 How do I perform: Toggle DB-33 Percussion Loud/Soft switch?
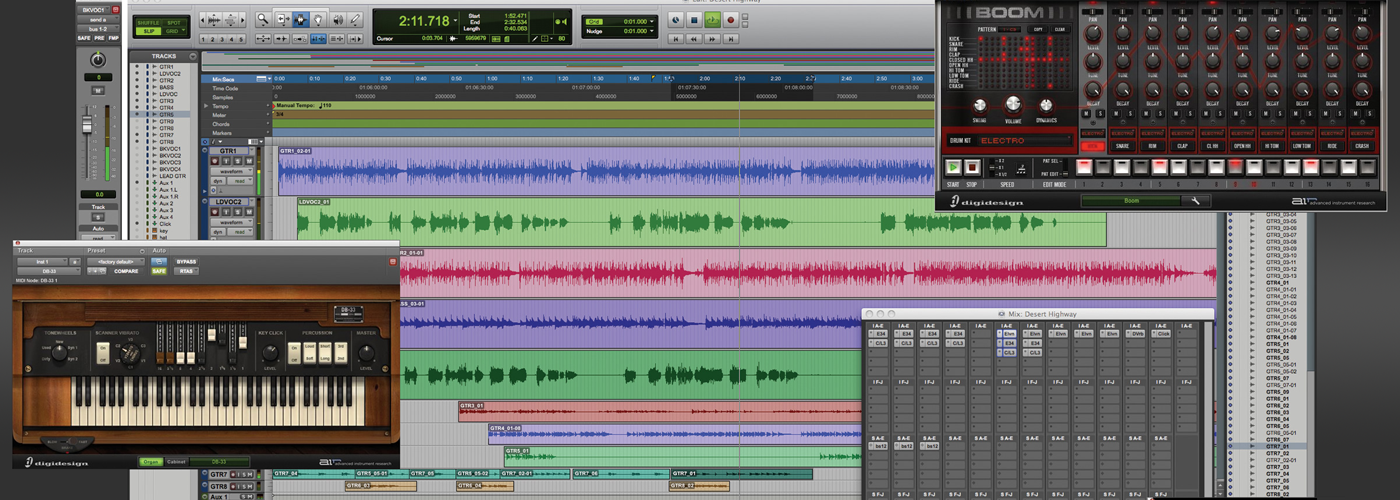click(x=309, y=352)
